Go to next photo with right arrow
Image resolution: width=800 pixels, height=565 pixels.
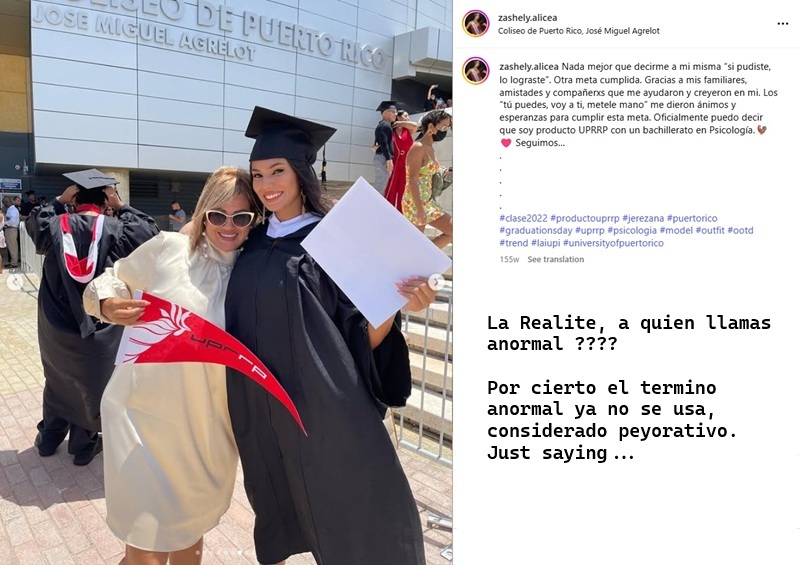(436, 282)
